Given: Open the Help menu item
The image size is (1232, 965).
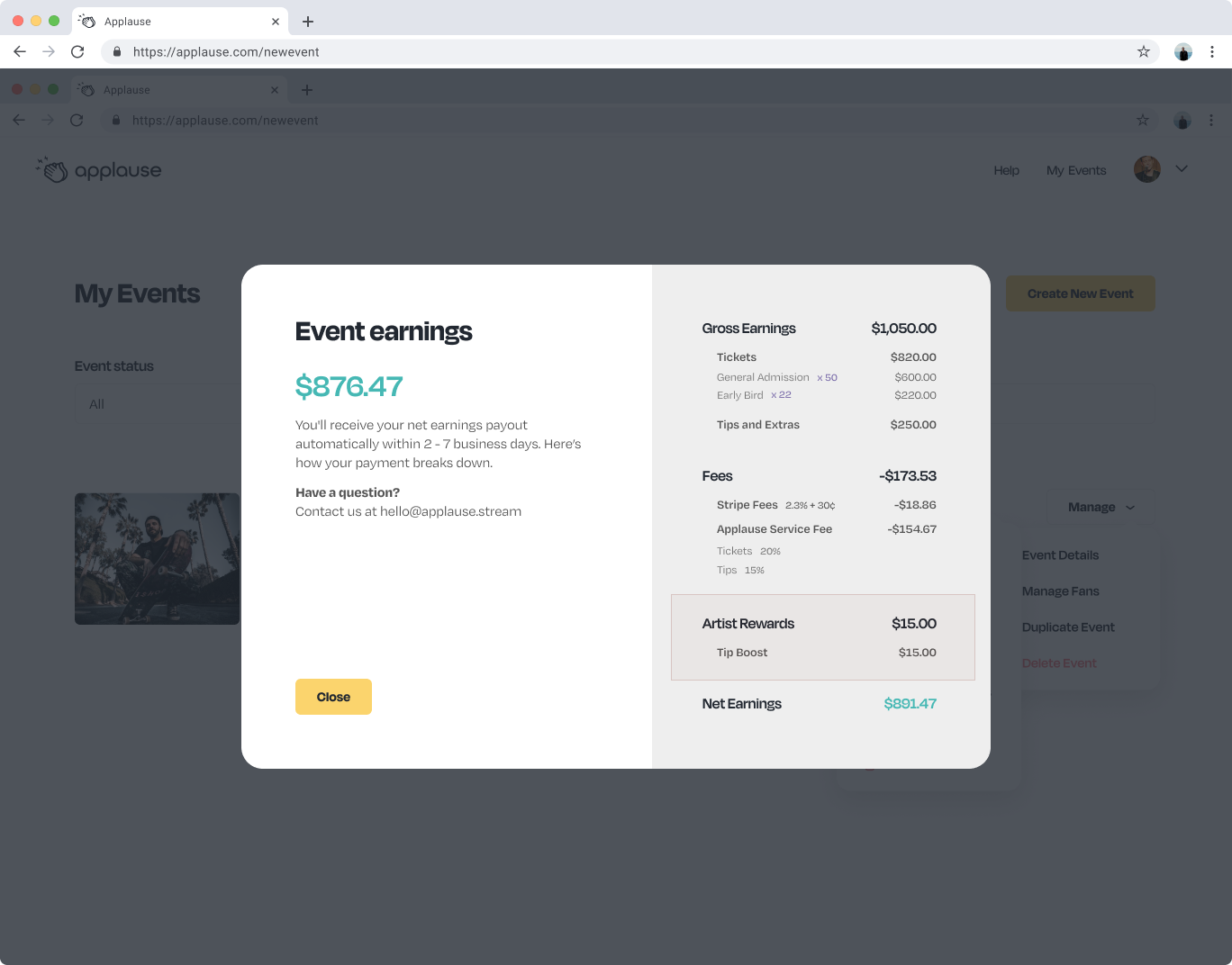Looking at the screenshot, I should point(1006,170).
